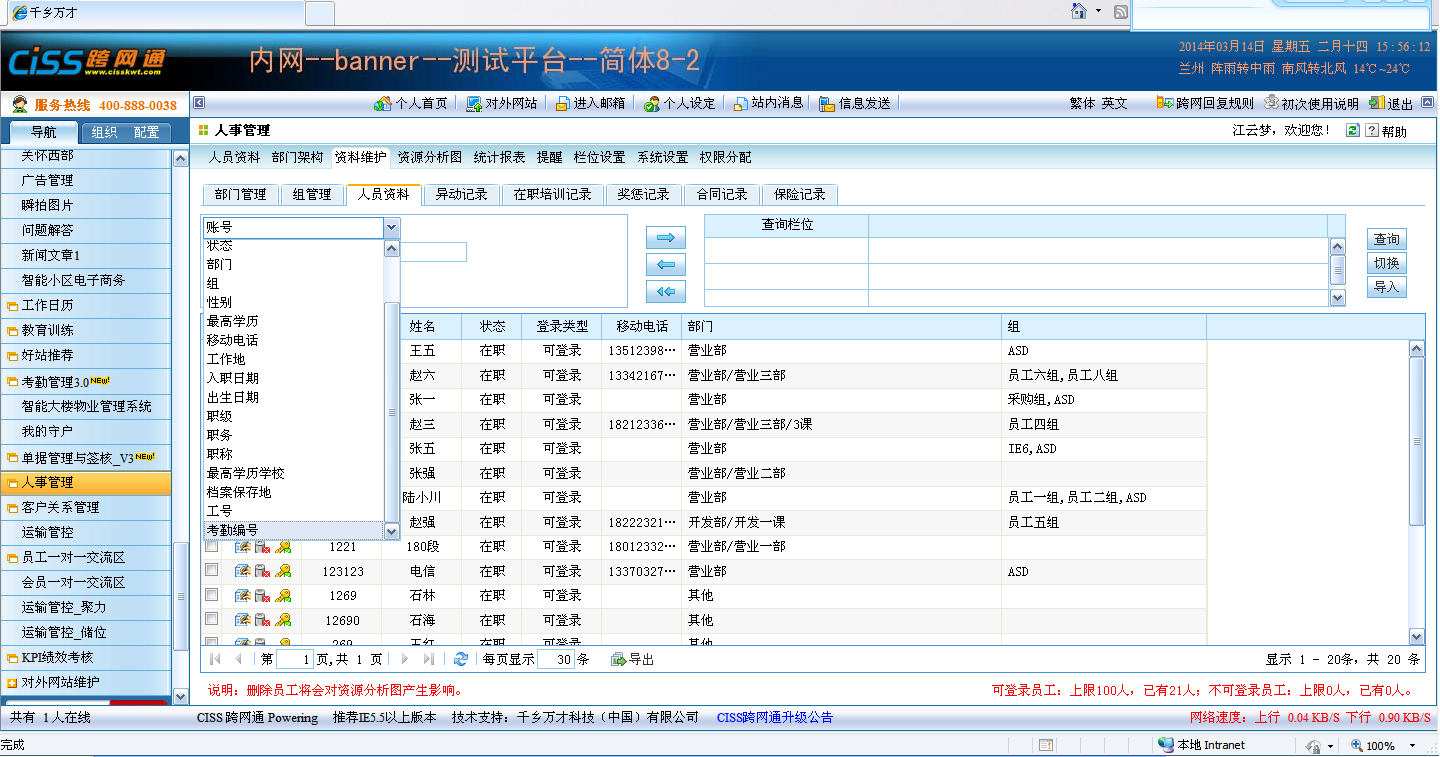Switch to the 合同记录 tab

(x=722, y=195)
